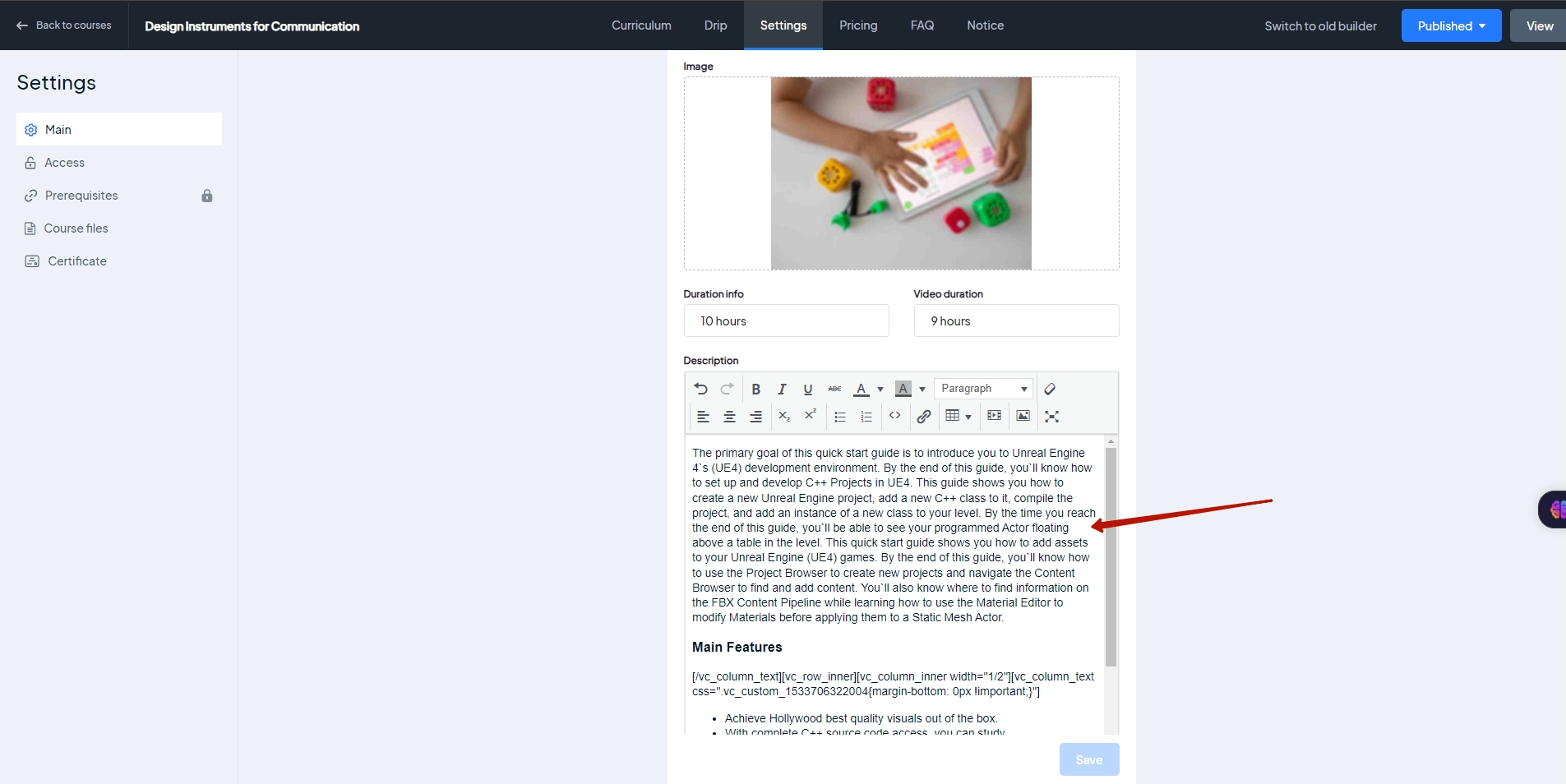Insert a link with the chain icon
Image resolution: width=1566 pixels, height=784 pixels.
[924, 417]
